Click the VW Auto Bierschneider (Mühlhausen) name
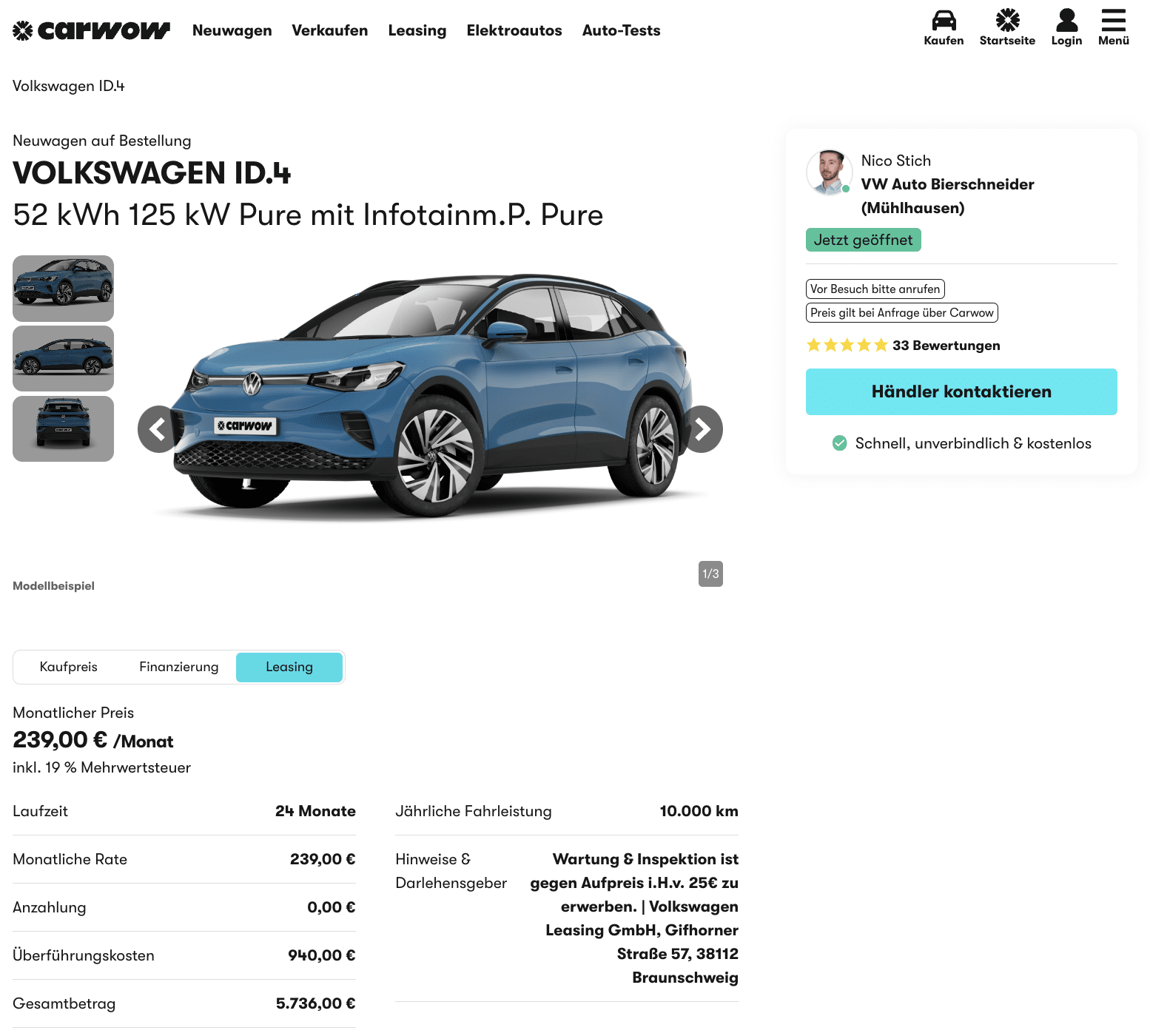 (947, 196)
